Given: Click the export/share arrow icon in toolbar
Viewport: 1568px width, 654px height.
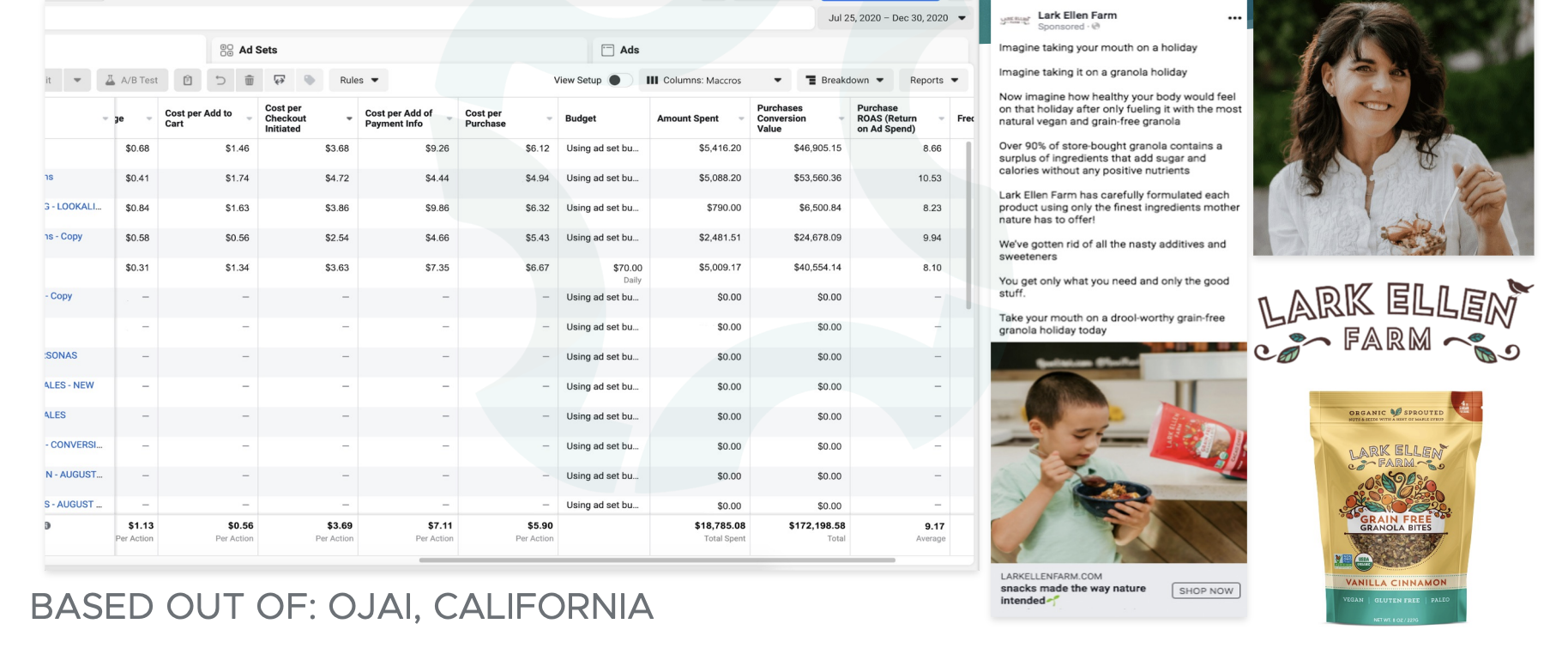Looking at the screenshot, I should (x=279, y=80).
